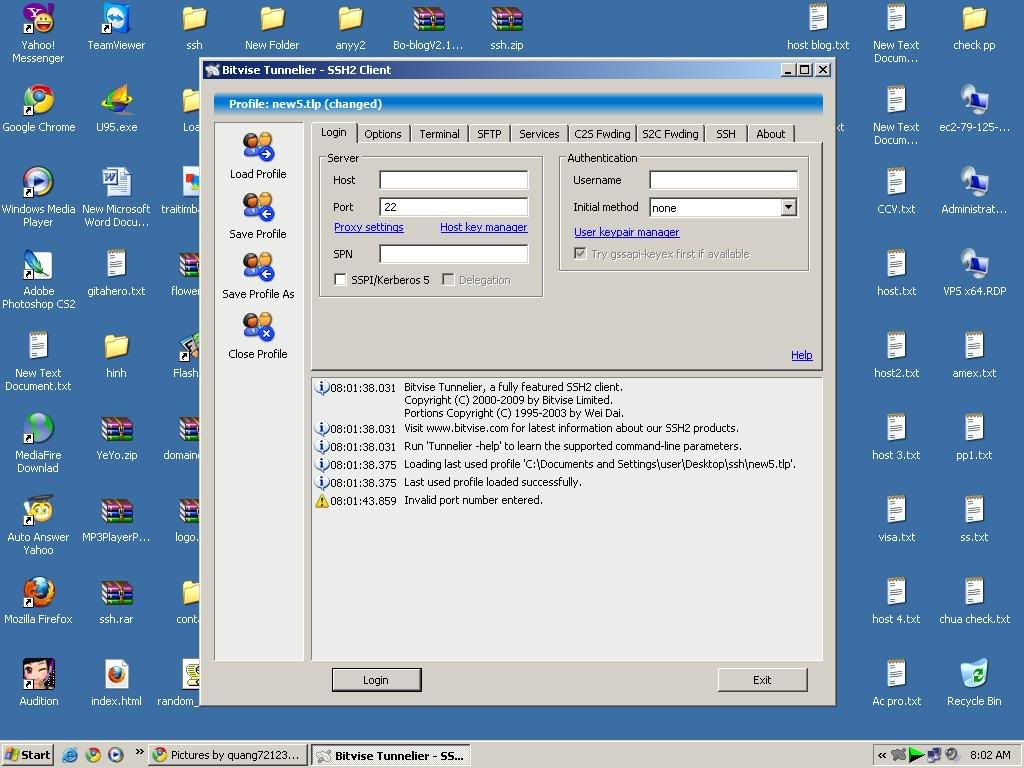Open User keypair manager link
Screen dimensions: 1024x768
point(626,232)
